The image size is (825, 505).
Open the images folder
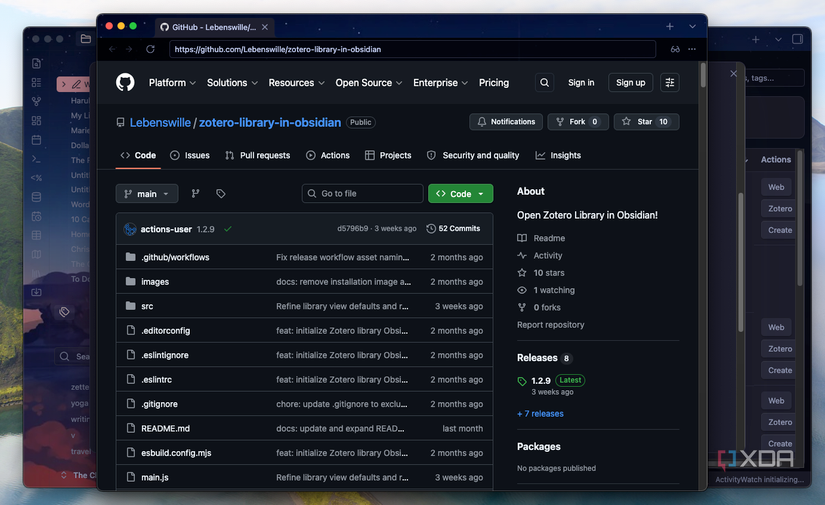click(155, 282)
